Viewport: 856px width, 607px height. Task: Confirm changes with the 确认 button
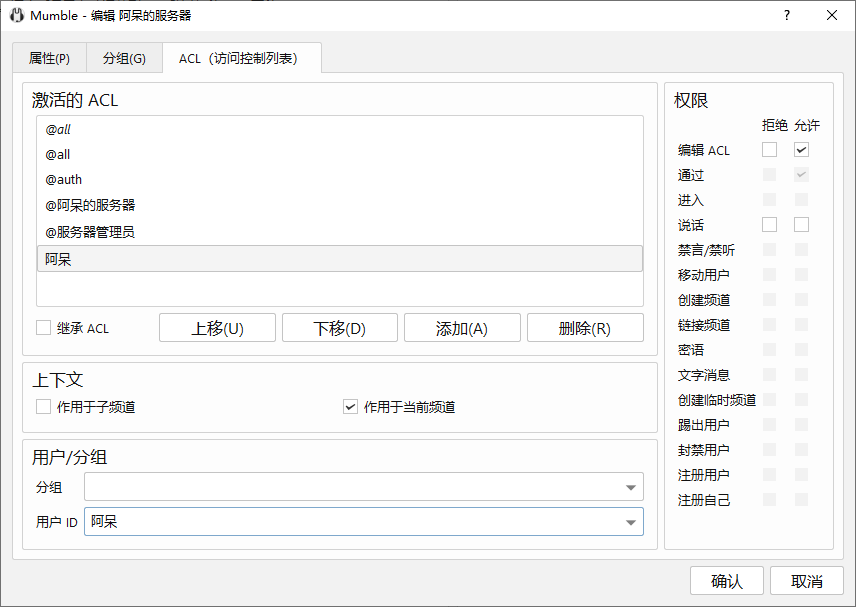pyautogui.click(x=727, y=581)
